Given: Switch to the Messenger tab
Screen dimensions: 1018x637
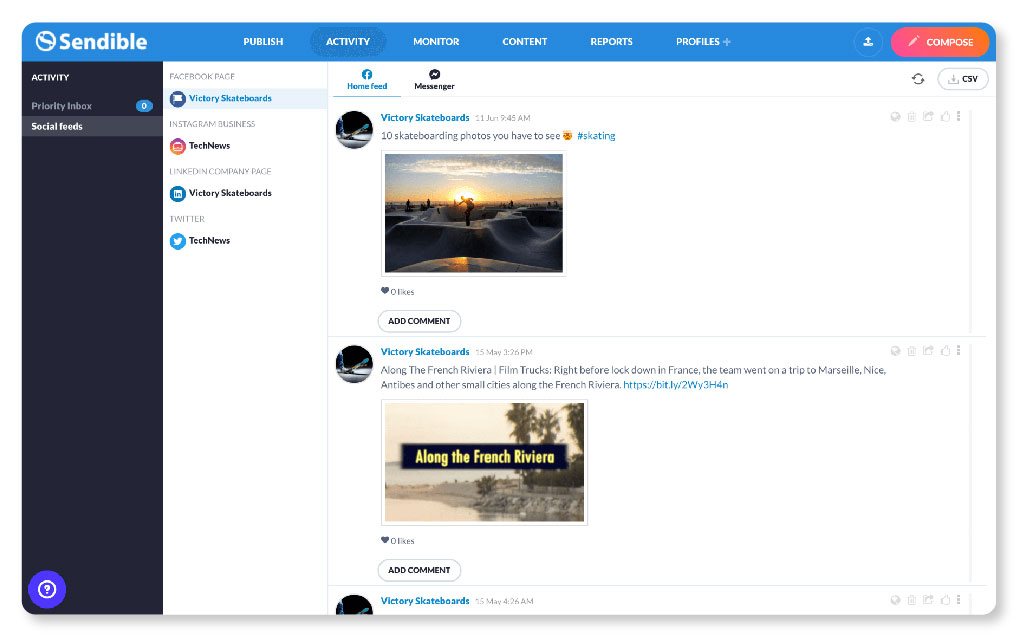Looking at the screenshot, I should (434, 80).
